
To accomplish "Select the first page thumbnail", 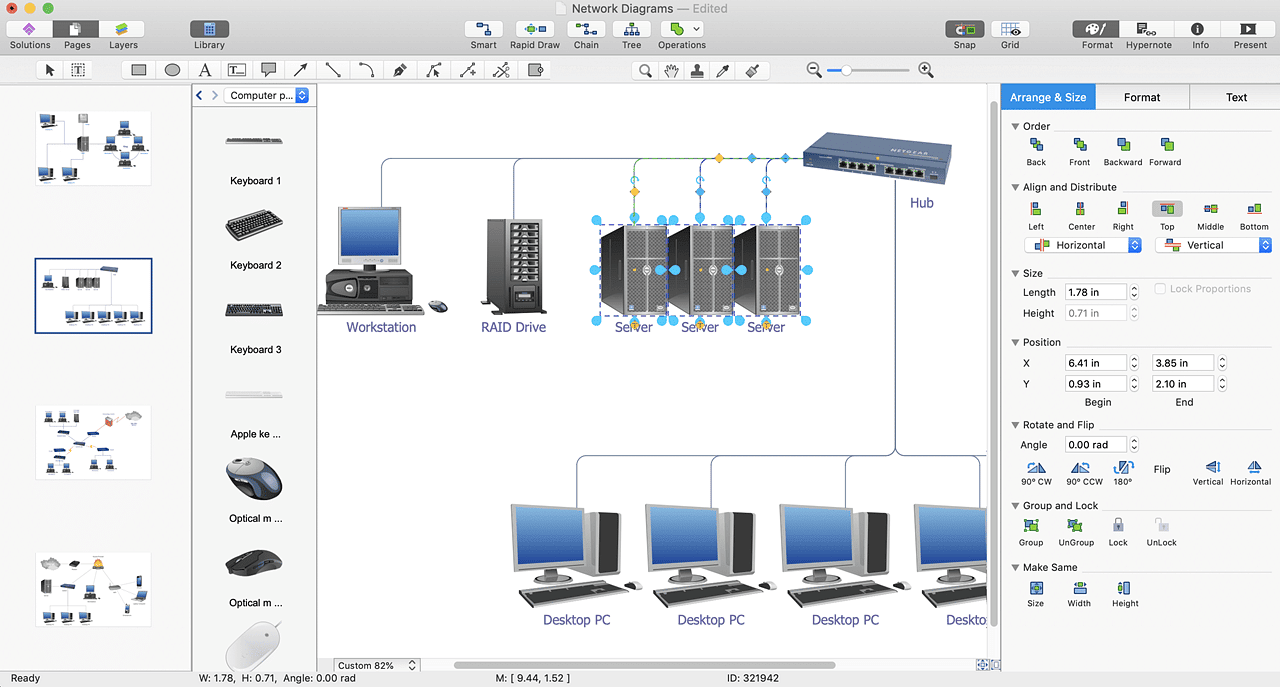I will pos(93,147).
